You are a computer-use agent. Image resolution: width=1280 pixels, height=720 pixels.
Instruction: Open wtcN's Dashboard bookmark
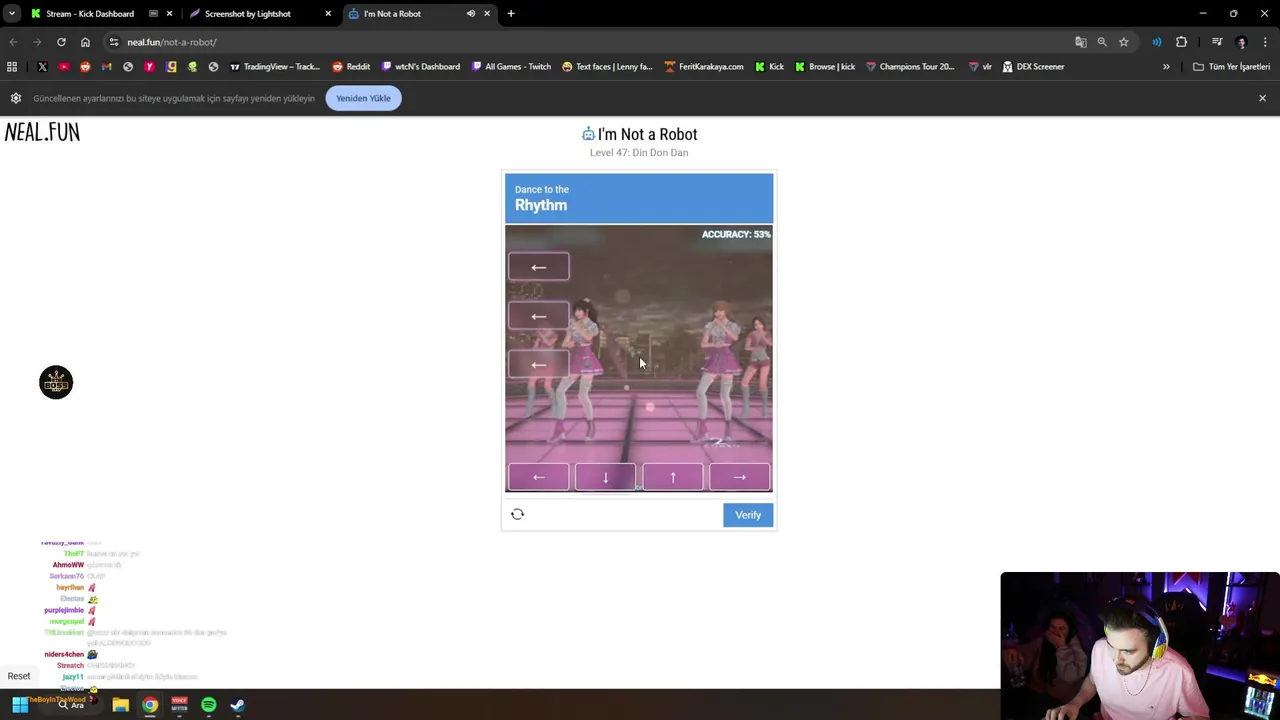[x=421, y=67]
